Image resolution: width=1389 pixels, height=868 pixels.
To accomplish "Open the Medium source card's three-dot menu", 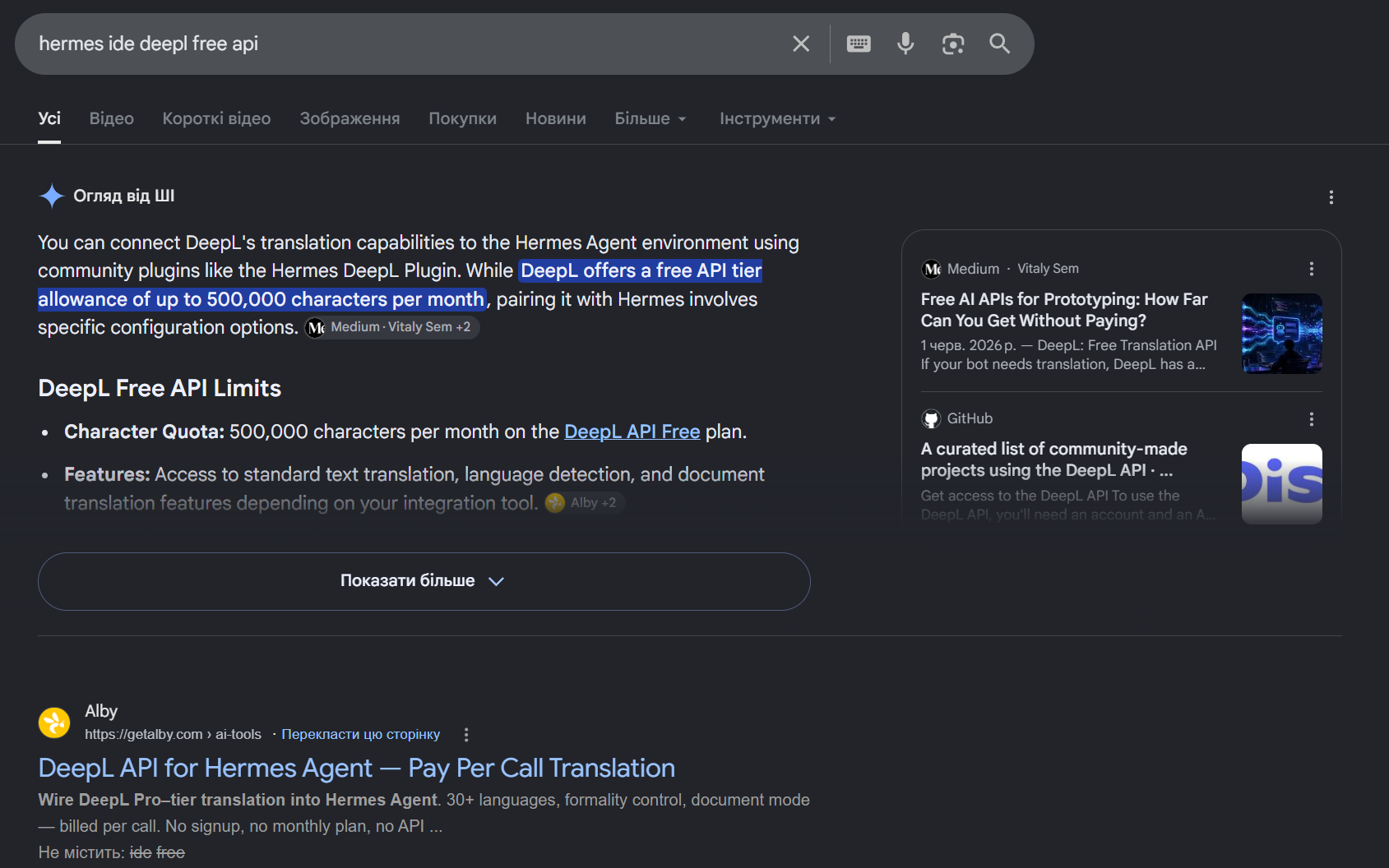I will [x=1312, y=269].
